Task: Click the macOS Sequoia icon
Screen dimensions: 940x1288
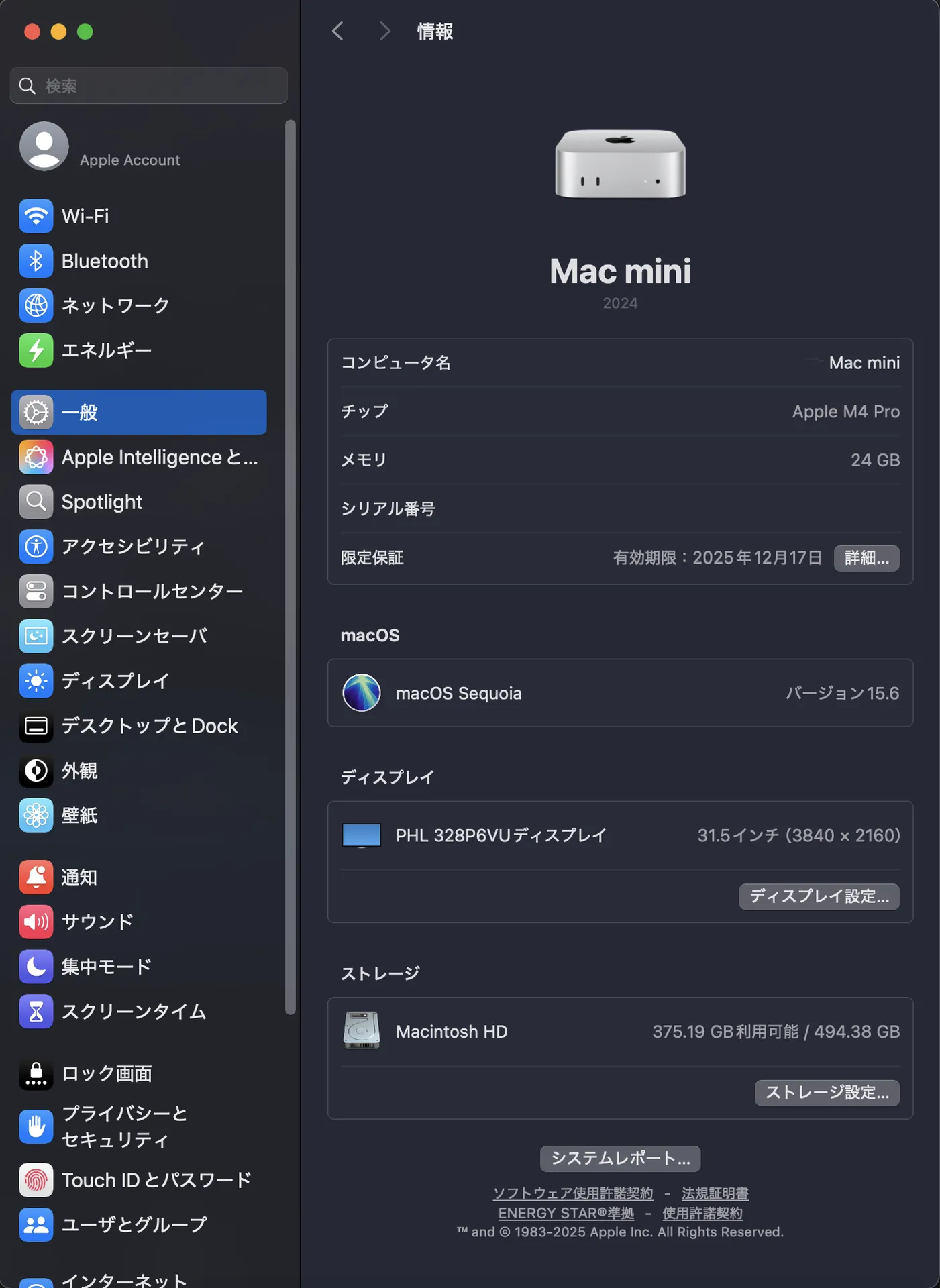Action: (362, 693)
